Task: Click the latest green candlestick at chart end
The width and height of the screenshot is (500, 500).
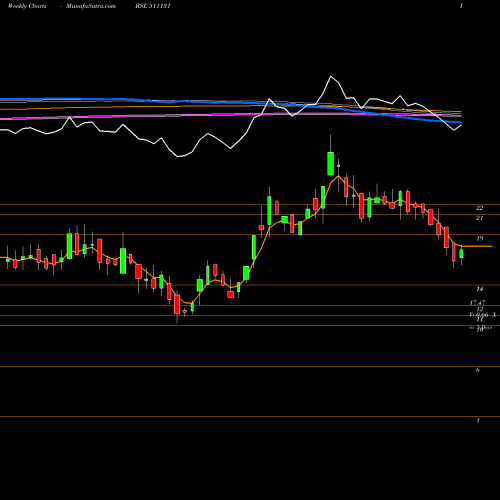Action: [461, 254]
